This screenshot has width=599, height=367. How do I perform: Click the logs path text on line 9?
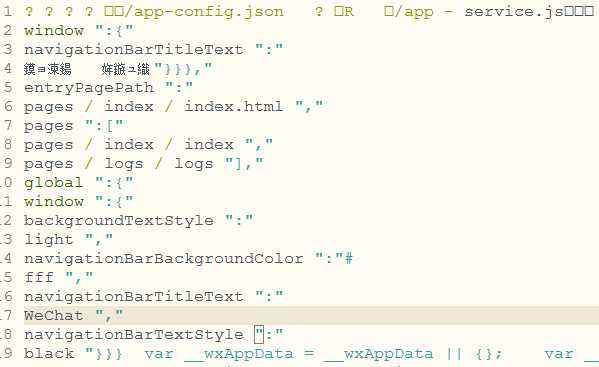click(118, 164)
